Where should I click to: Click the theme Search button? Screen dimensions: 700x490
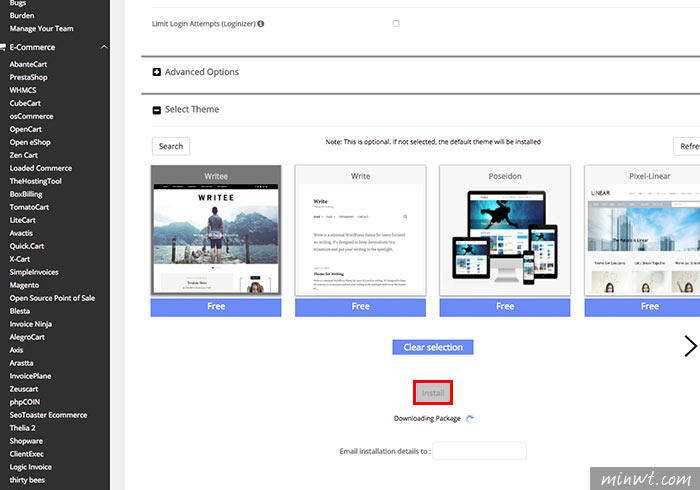[171, 146]
